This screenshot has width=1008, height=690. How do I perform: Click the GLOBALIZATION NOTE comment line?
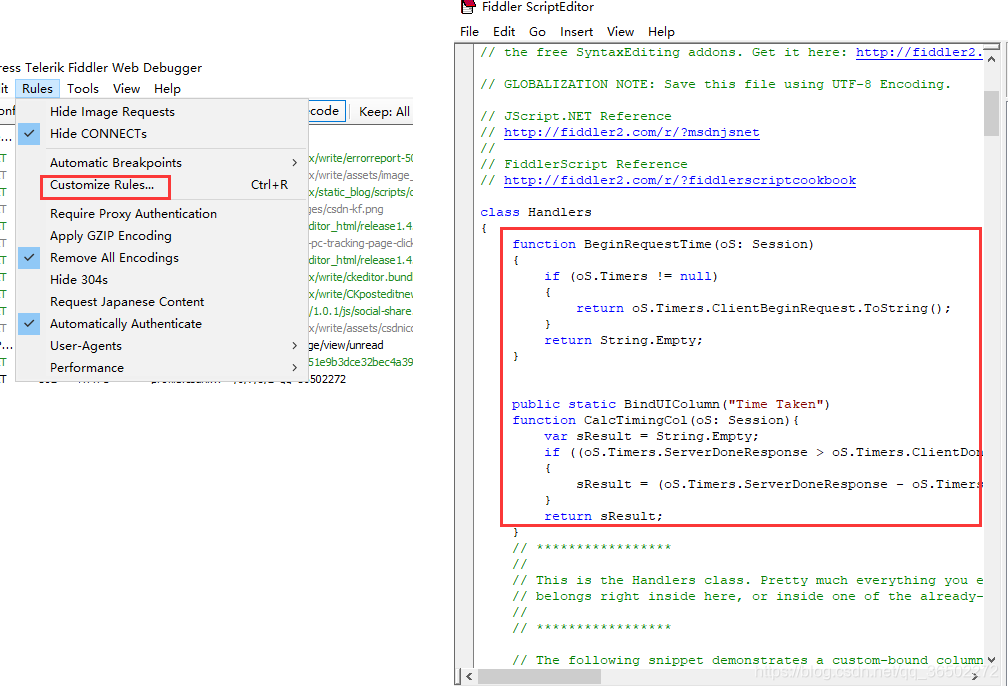click(x=715, y=84)
